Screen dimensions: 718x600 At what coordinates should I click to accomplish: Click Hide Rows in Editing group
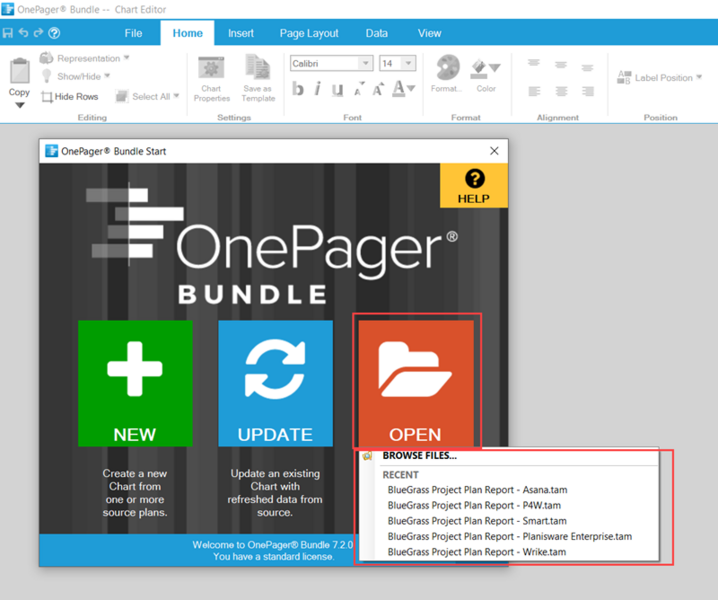70,97
